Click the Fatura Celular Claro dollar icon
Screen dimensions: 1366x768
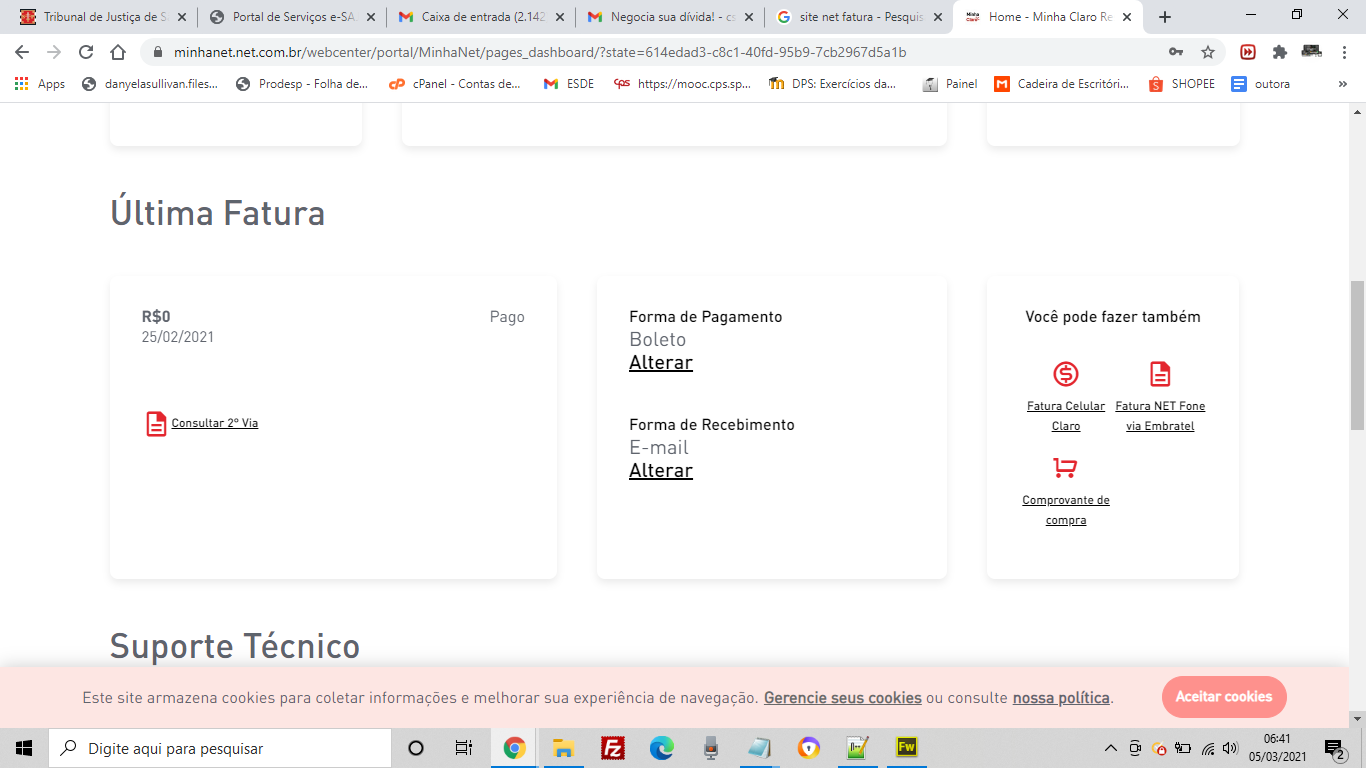point(1065,374)
